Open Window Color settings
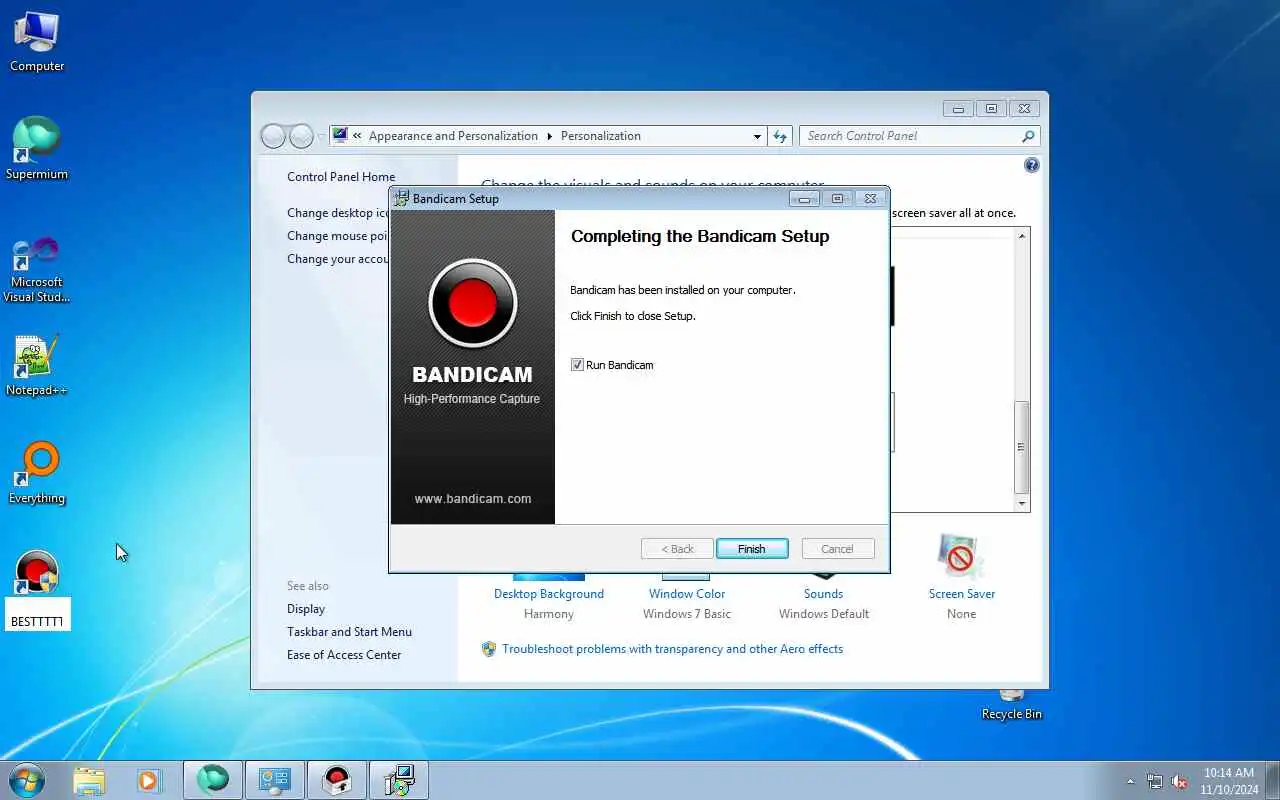This screenshot has width=1280, height=800. tap(687, 594)
